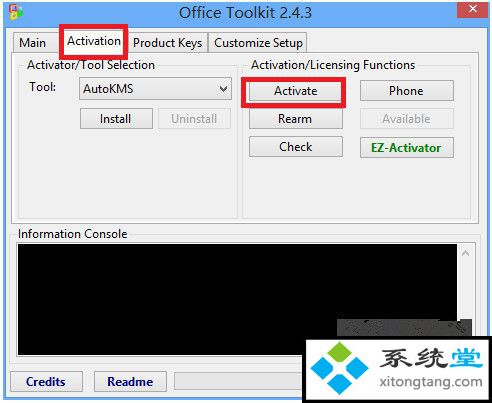Click the console scrollbar up arrow
The height and width of the screenshot is (403, 492).
[x=466, y=253]
